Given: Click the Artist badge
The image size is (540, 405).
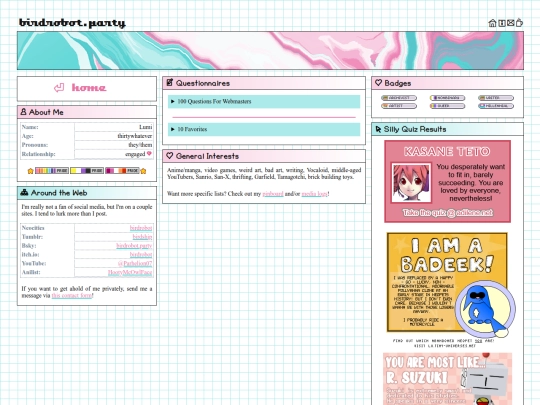Looking at the screenshot, I should tap(399, 106).
